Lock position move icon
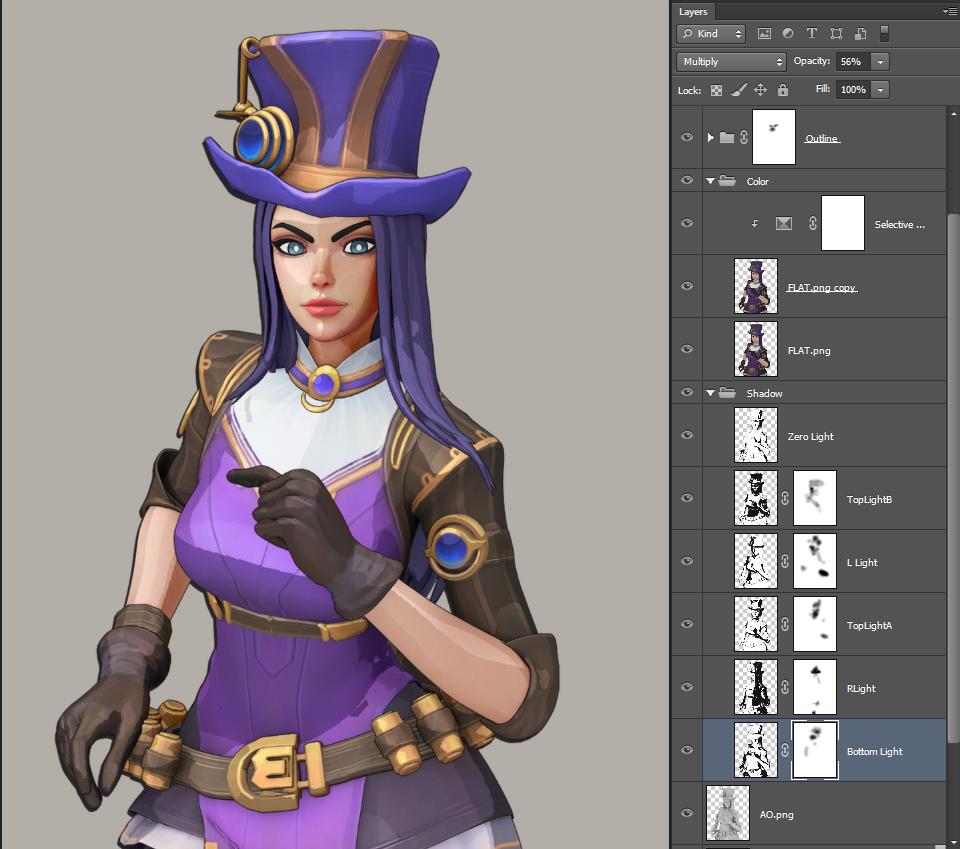The image size is (960, 849). coord(760,90)
